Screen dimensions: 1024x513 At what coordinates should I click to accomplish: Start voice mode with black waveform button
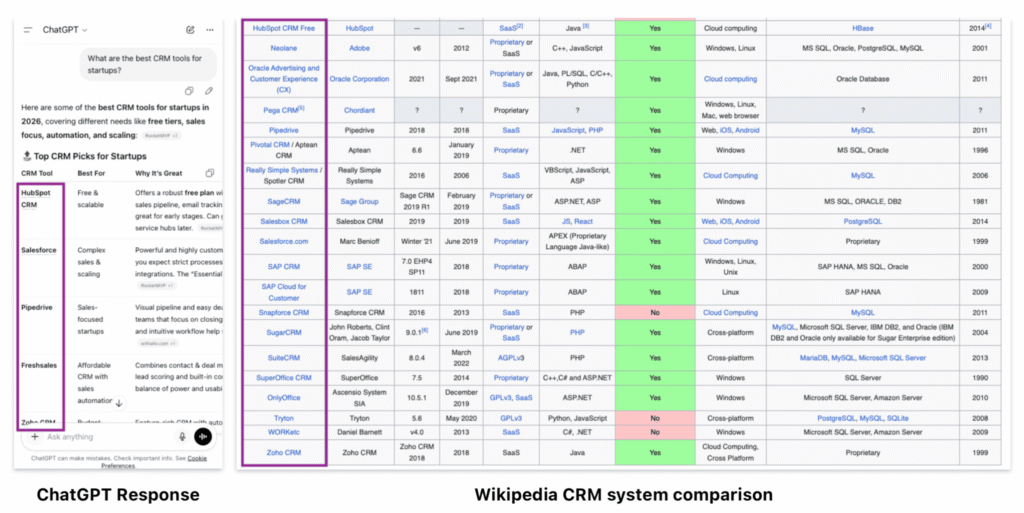202,437
